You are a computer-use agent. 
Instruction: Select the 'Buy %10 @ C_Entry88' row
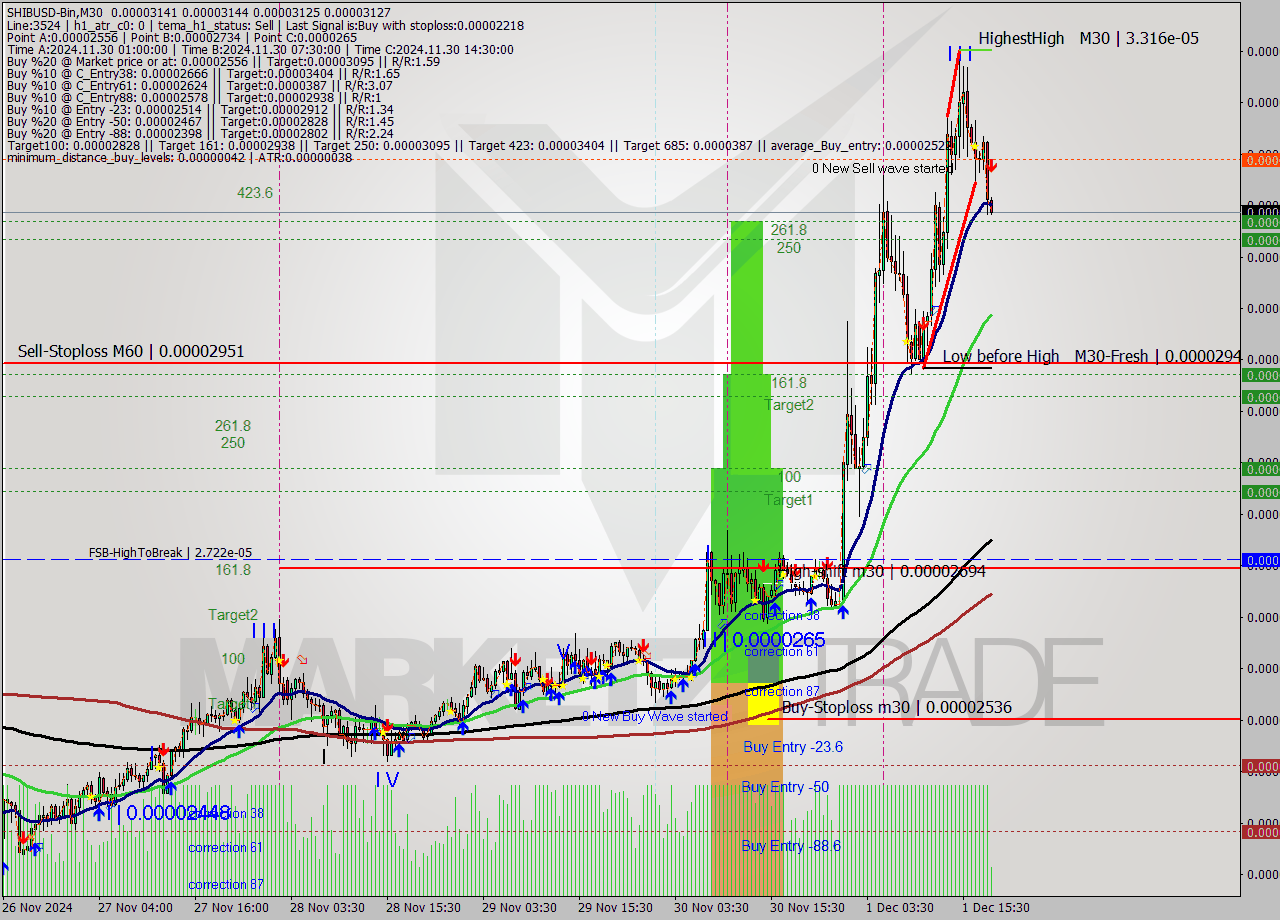[x=193, y=97]
